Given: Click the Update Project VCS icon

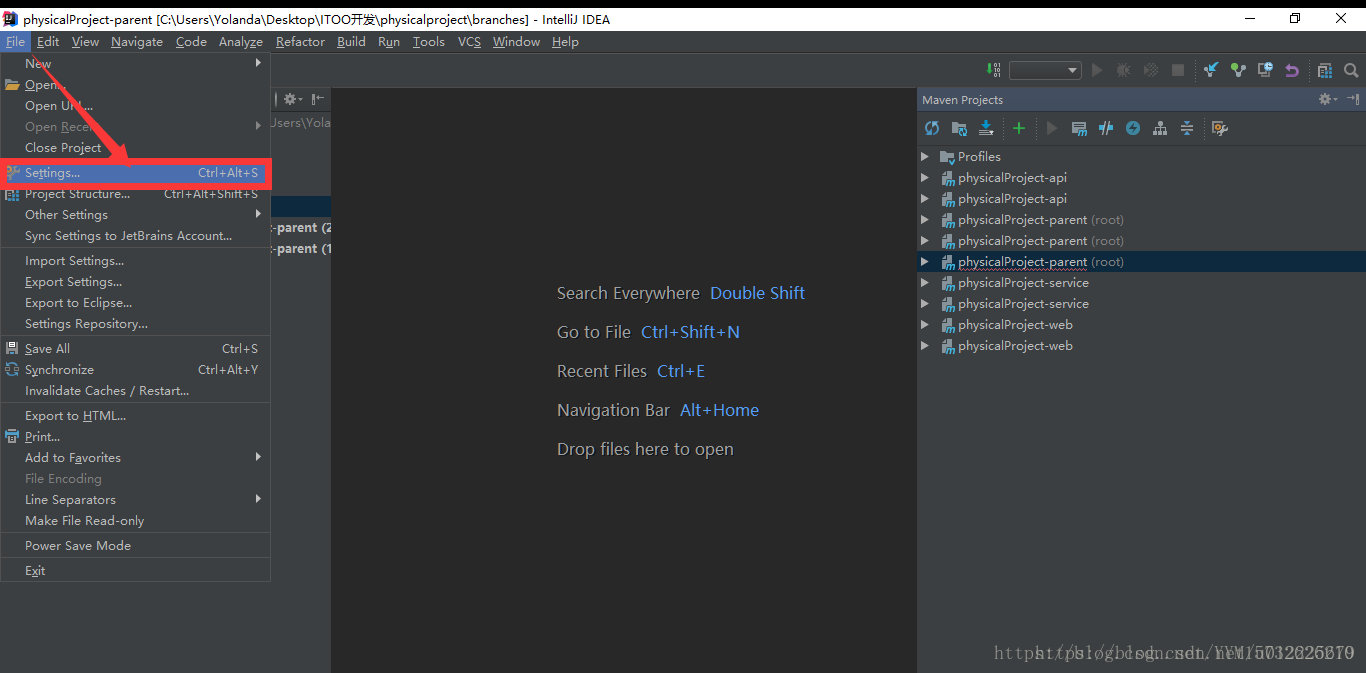Looking at the screenshot, I should coord(1211,70).
